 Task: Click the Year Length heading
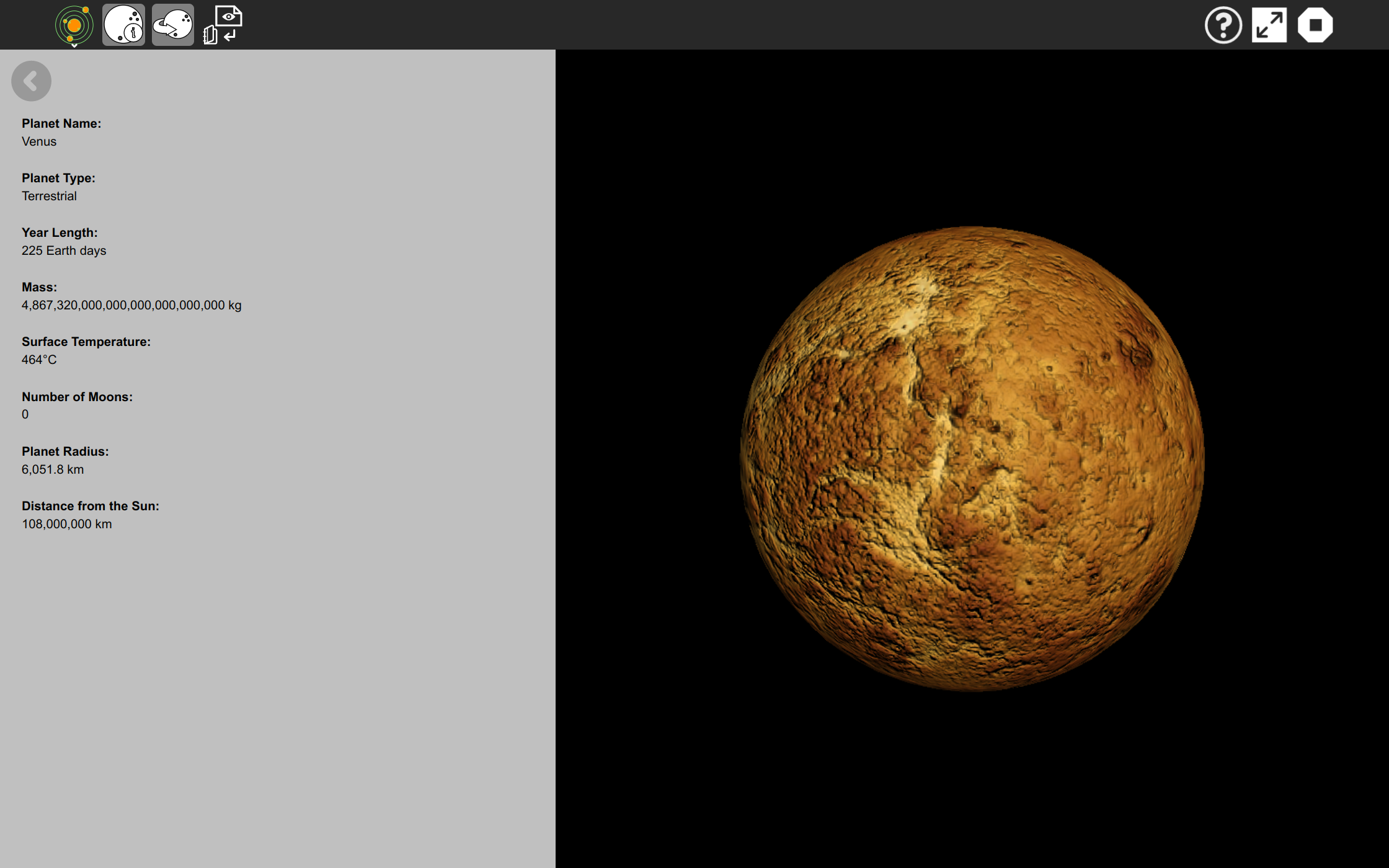[x=60, y=232]
